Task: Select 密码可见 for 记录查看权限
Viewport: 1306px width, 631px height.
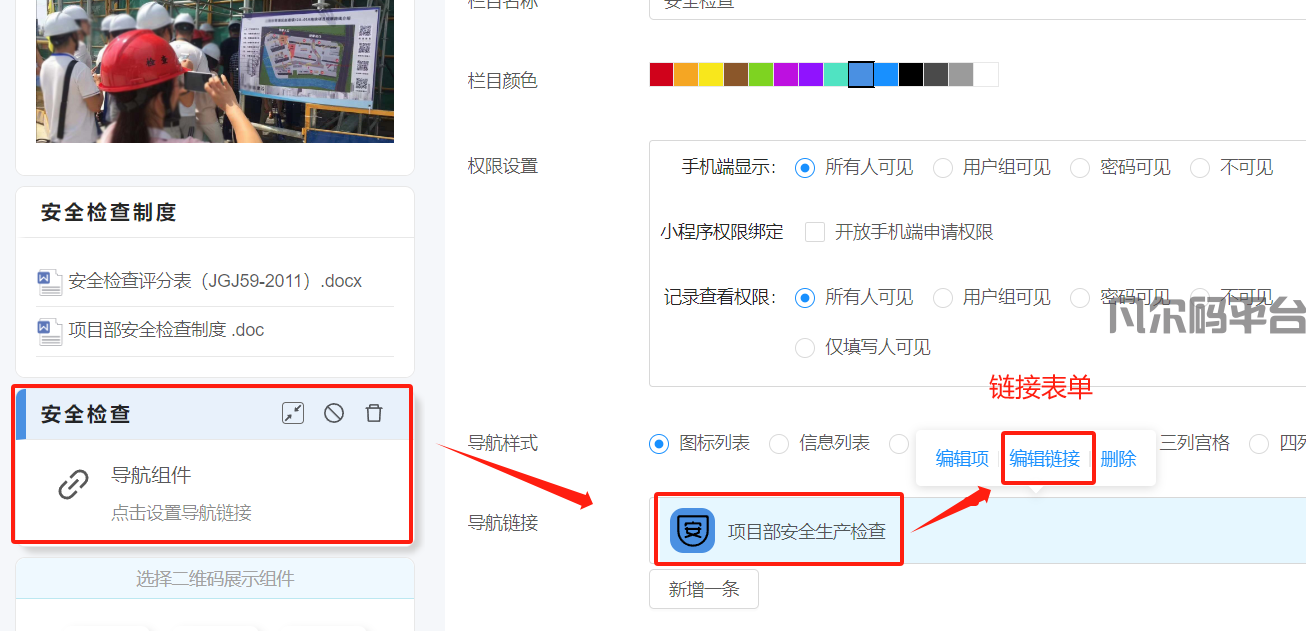Action: 1080,297
